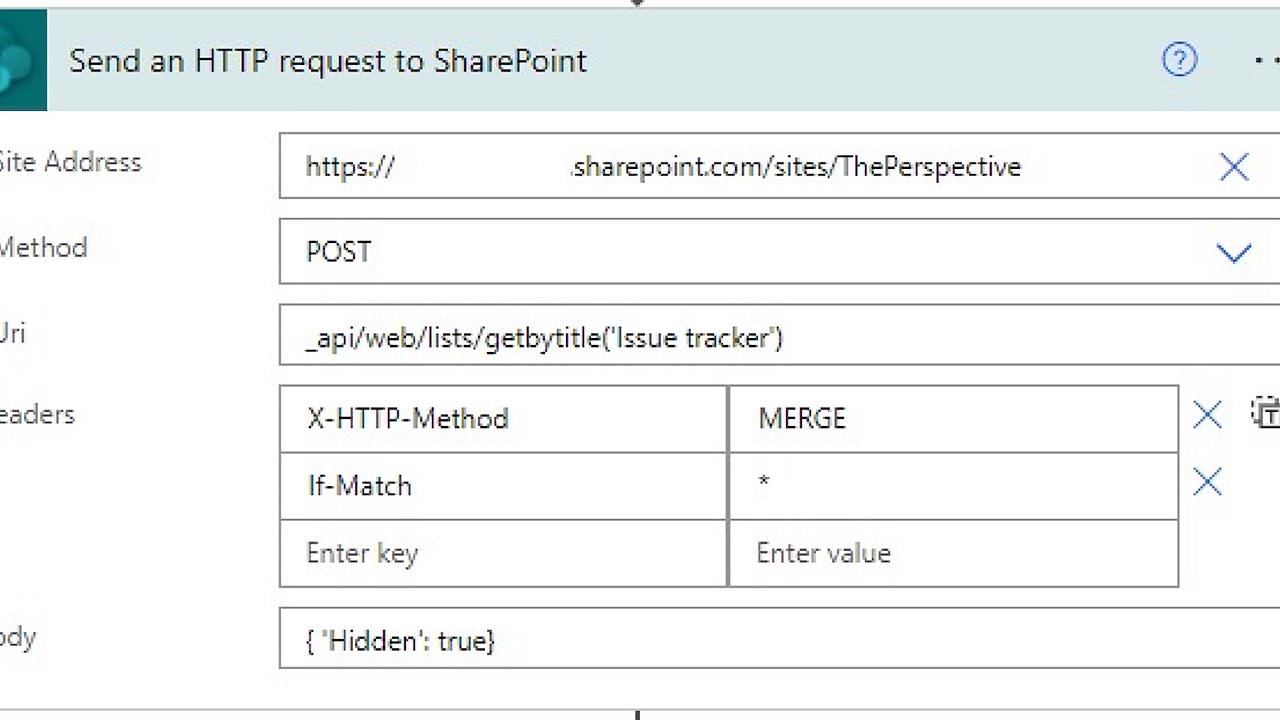The image size is (1280, 720).
Task: Open the Method dropdown chevron
Action: pyautogui.click(x=1234, y=252)
